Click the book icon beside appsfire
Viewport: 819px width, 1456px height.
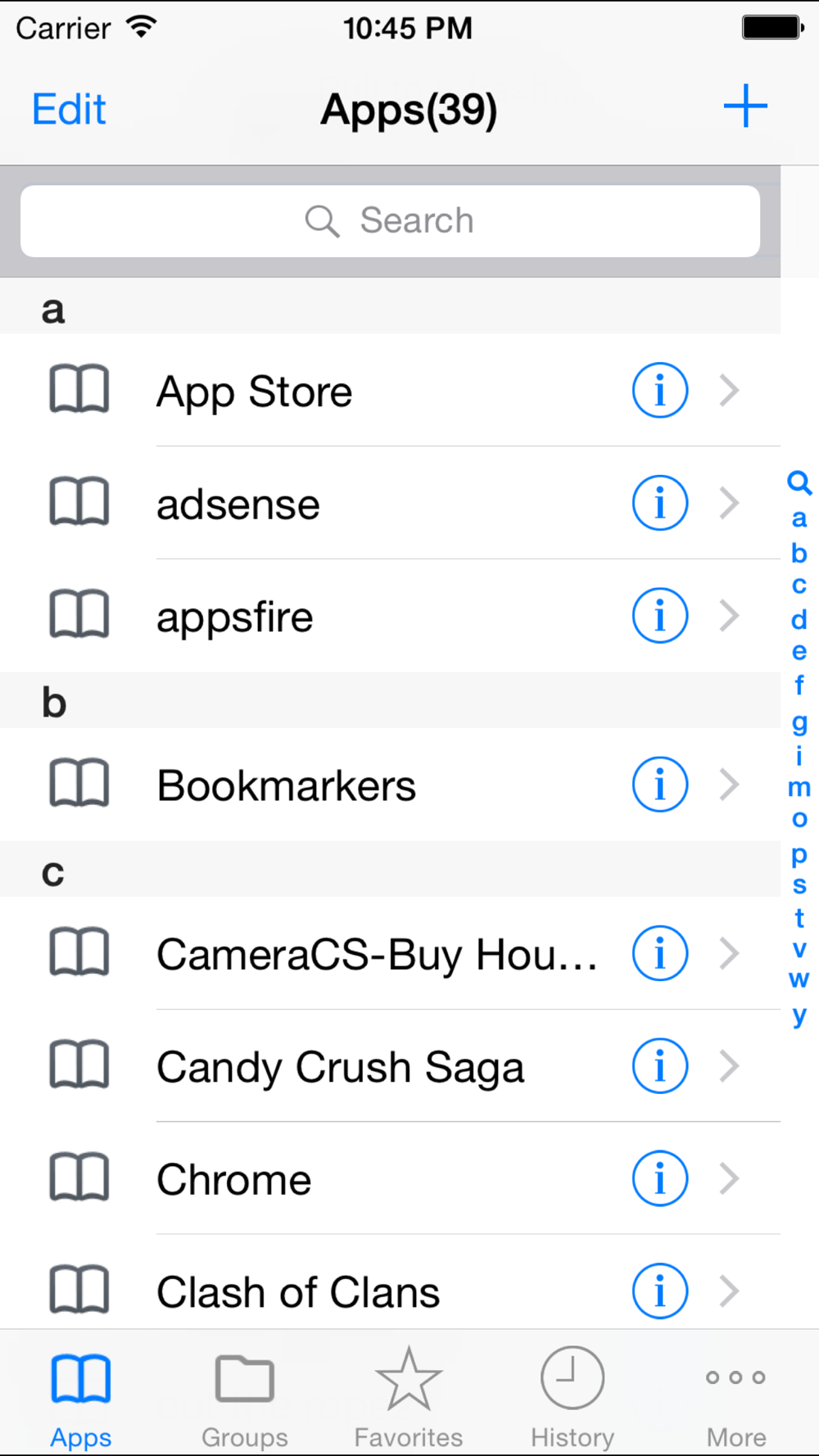79,614
